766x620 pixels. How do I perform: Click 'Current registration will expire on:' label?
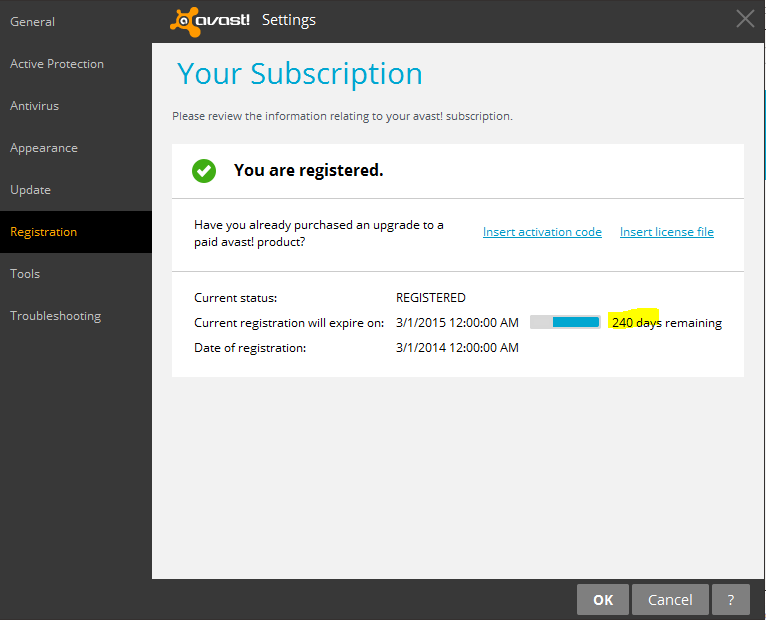289,323
